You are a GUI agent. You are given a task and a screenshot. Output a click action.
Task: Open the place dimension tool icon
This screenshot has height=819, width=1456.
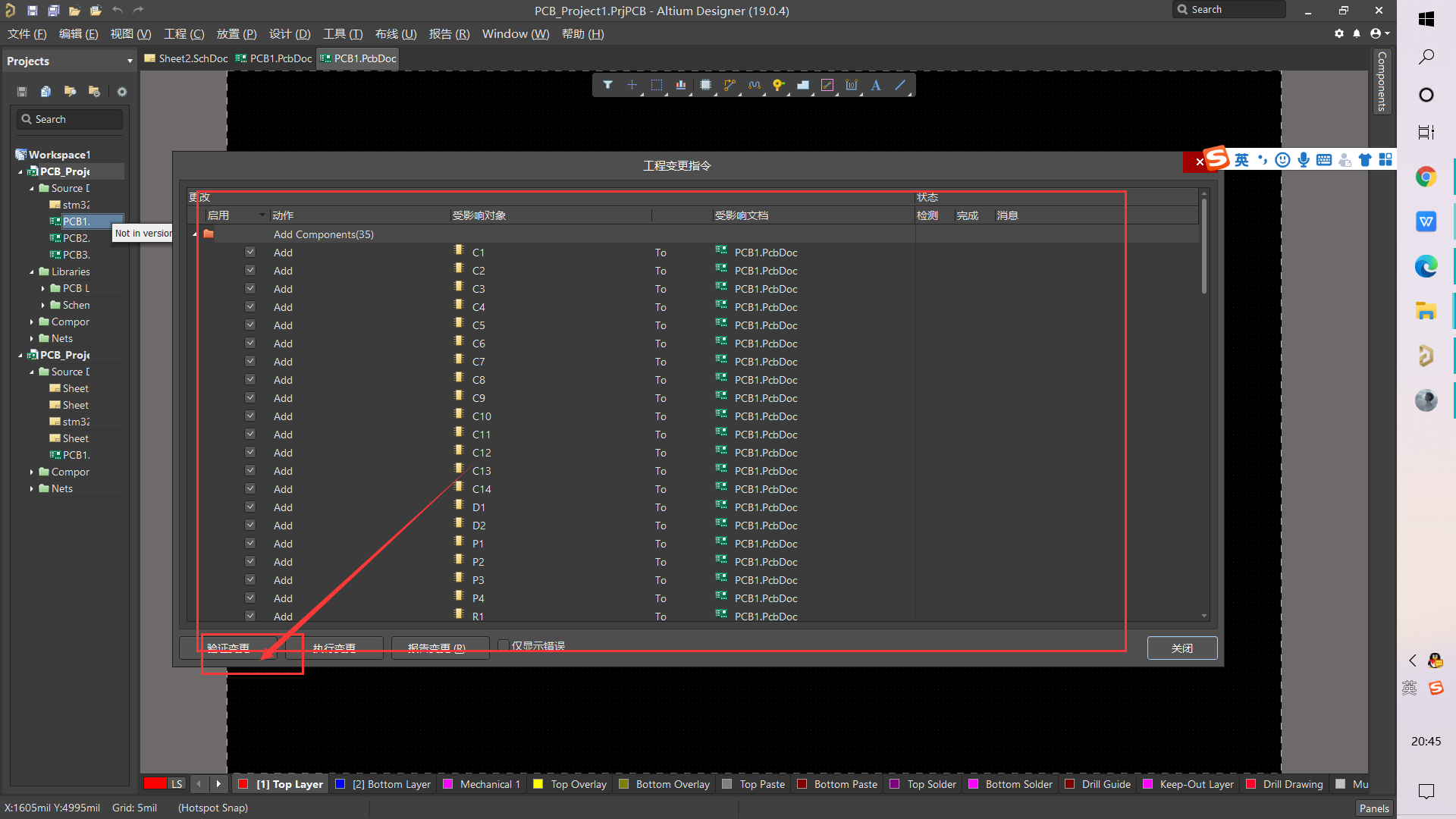click(852, 85)
